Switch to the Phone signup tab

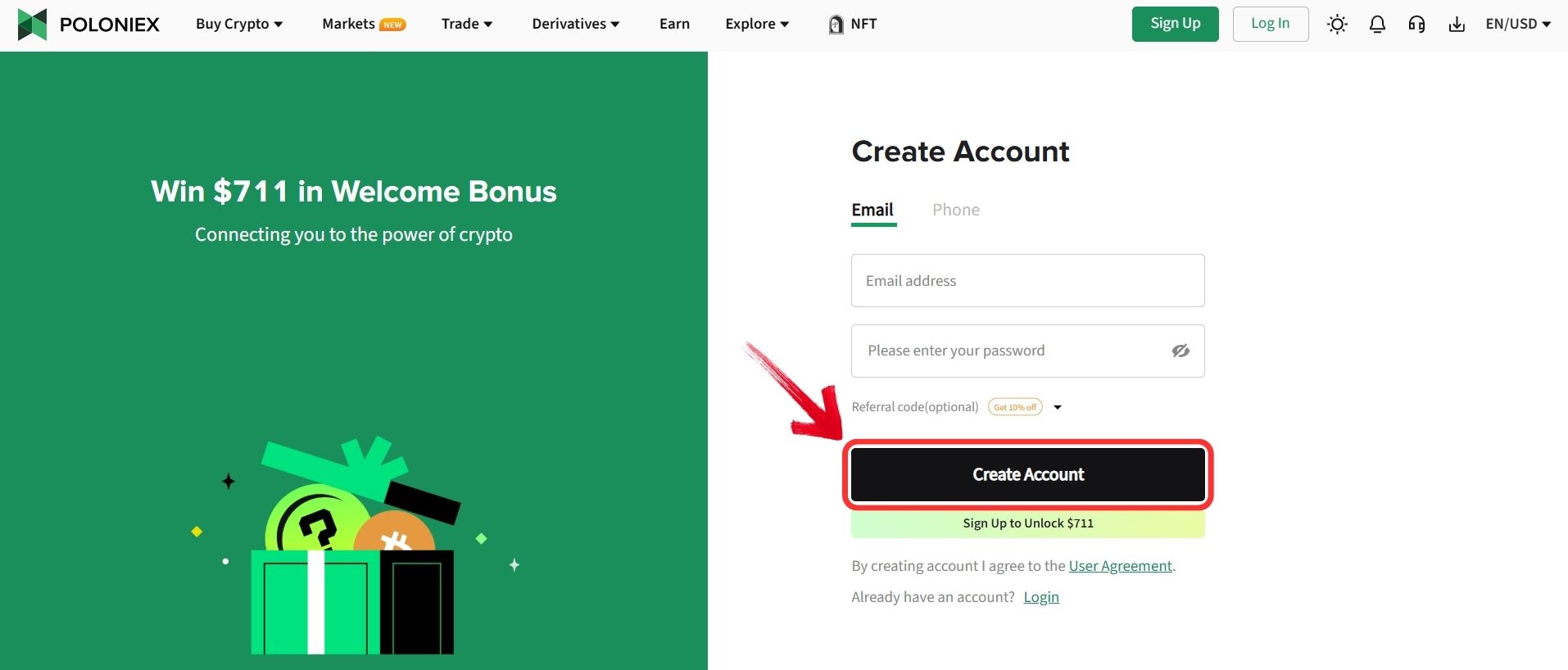pyautogui.click(x=955, y=210)
